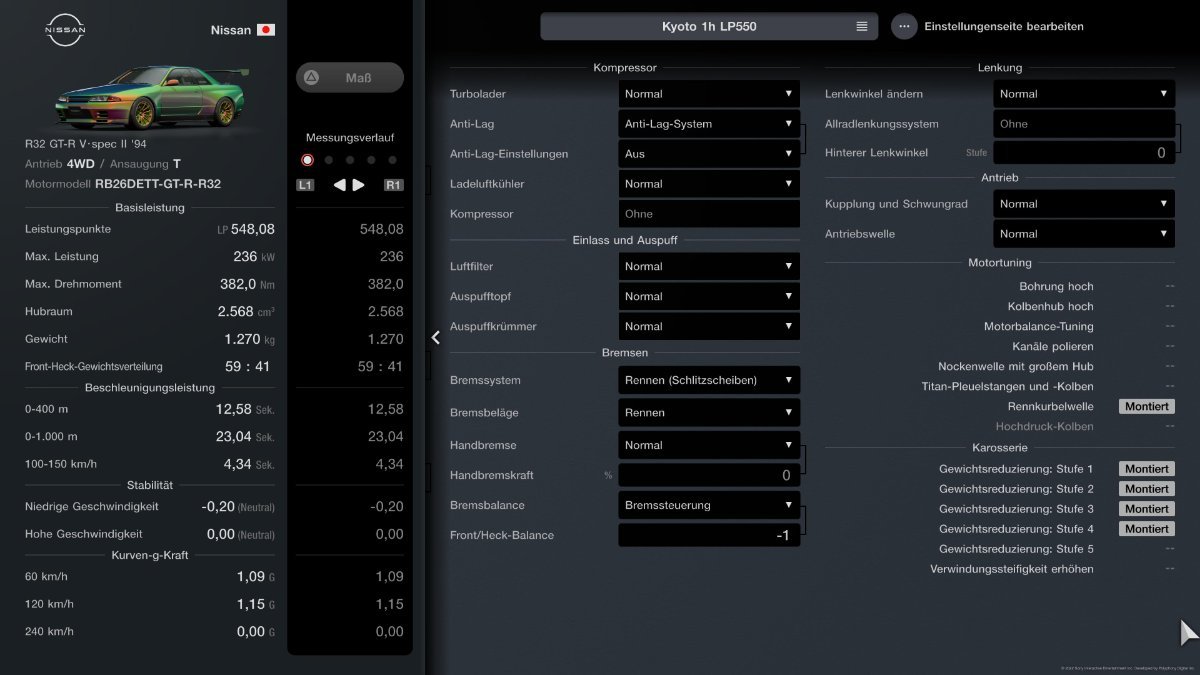Click the motor model RB26DETT-GT-R-R32 text
1200x675 pixels.
[x=158, y=184]
